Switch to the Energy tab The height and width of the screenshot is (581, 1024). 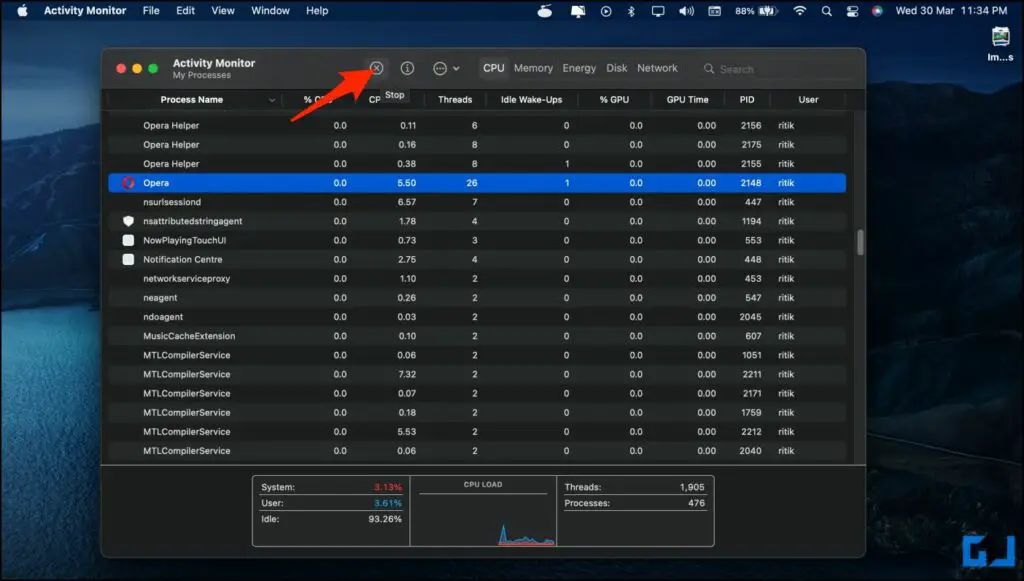pos(579,68)
